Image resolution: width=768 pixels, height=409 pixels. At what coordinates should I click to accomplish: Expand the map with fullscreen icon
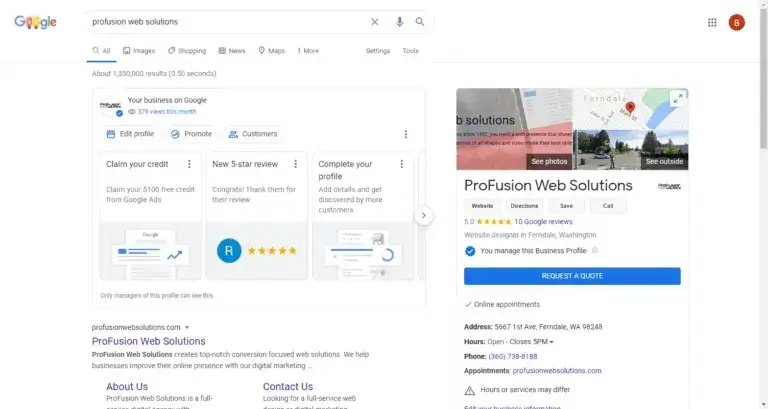(677, 98)
